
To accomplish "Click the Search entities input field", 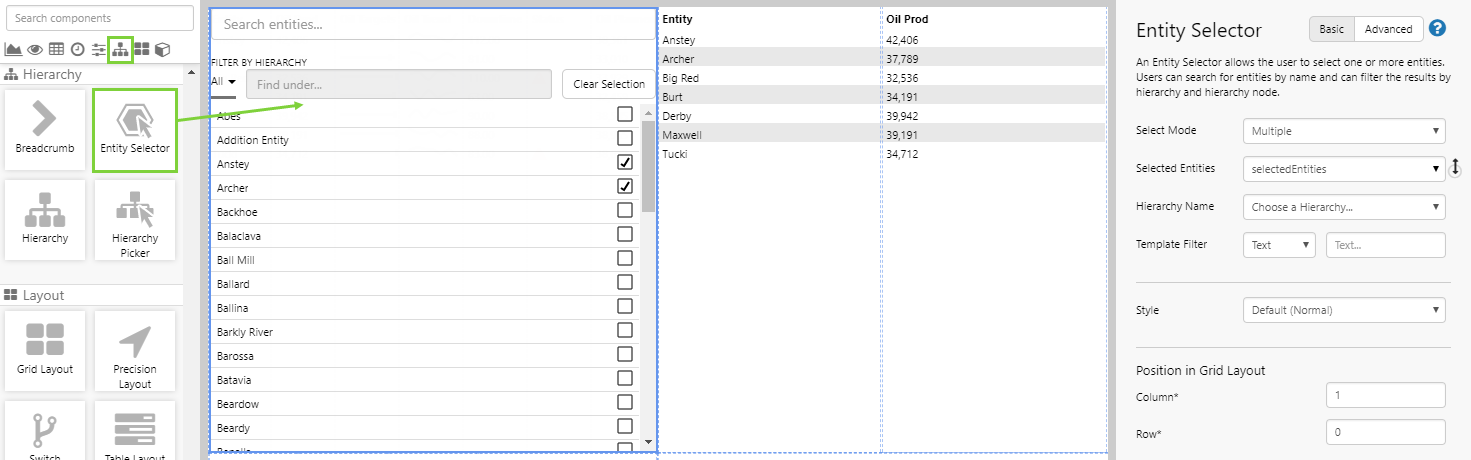I will point(433,25).
